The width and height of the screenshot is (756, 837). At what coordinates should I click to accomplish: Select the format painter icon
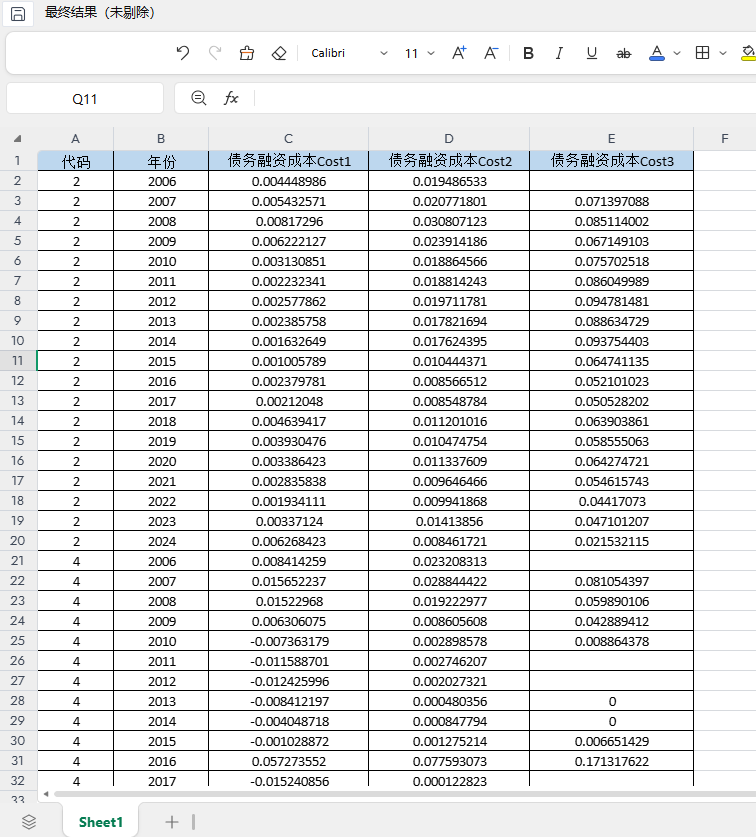tap(247, 53)
